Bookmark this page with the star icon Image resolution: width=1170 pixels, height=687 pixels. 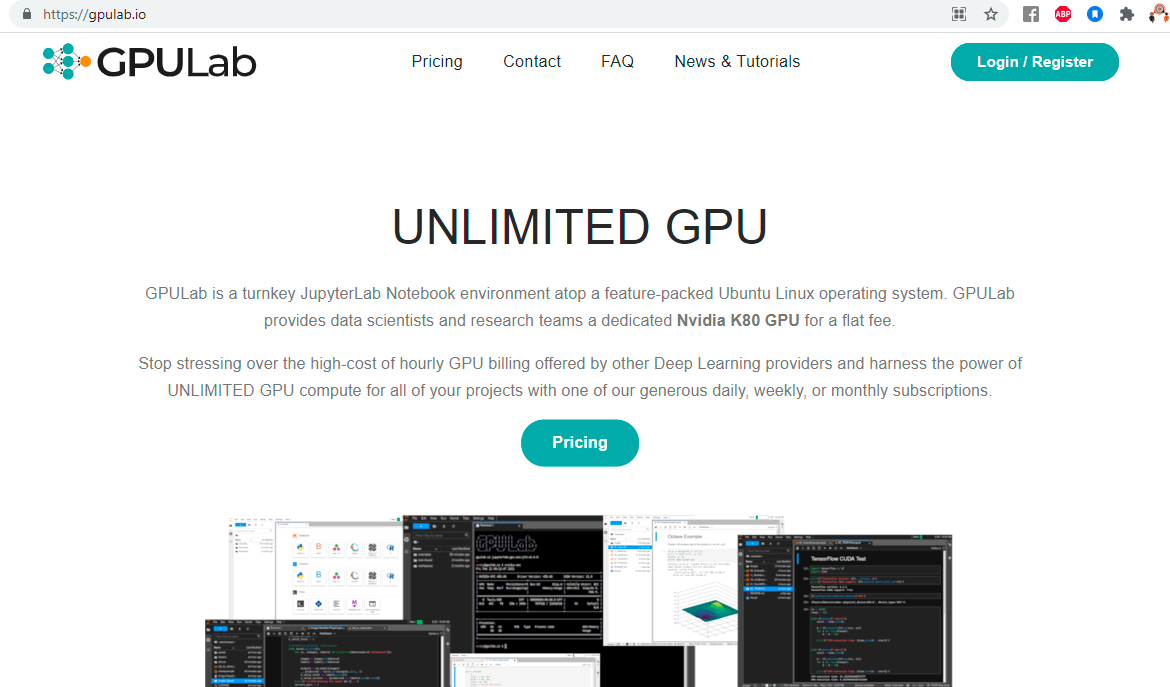click(x=991, y=14)
